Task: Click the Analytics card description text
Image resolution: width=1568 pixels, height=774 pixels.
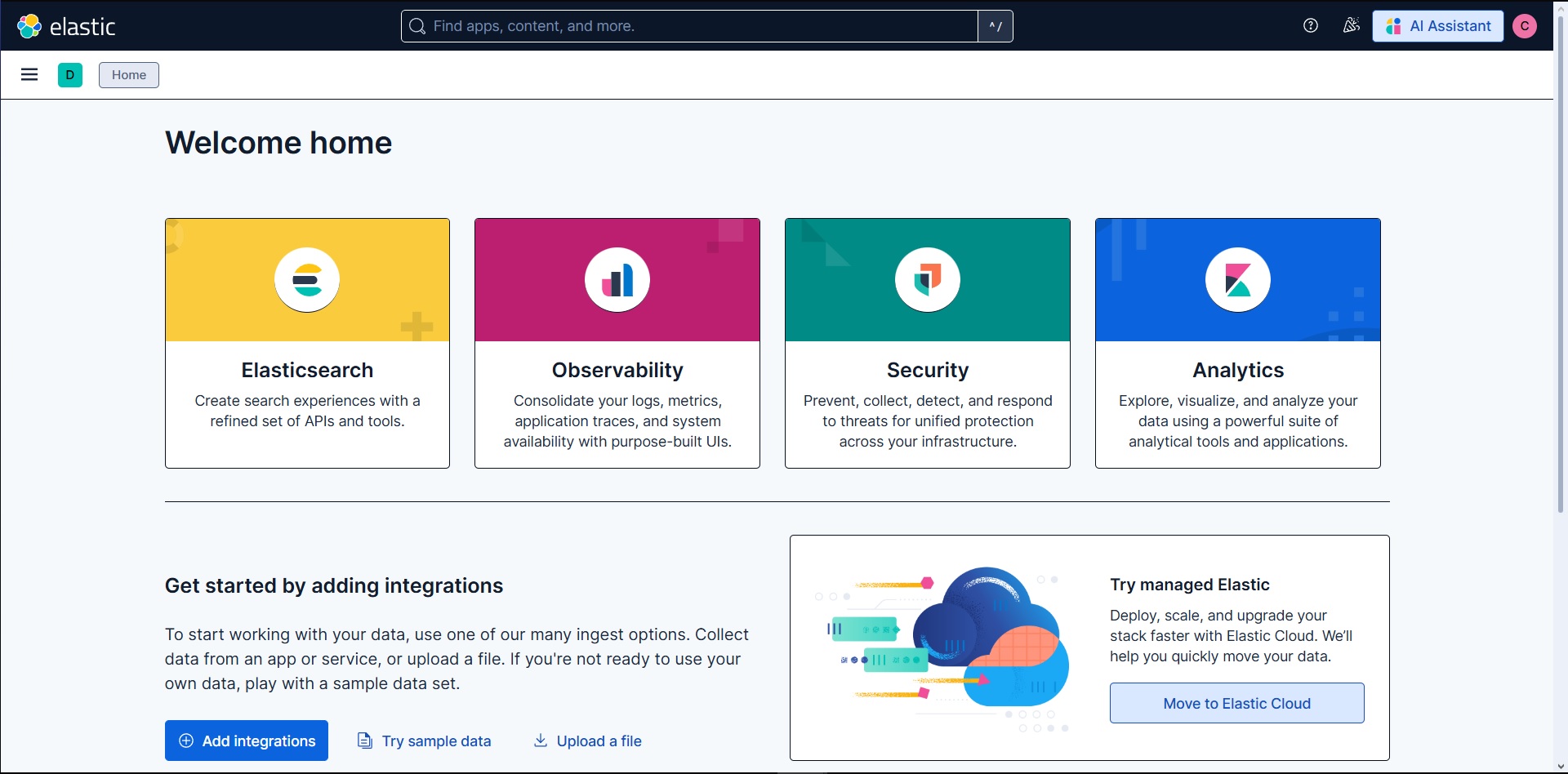Action: pos(1238,421)
